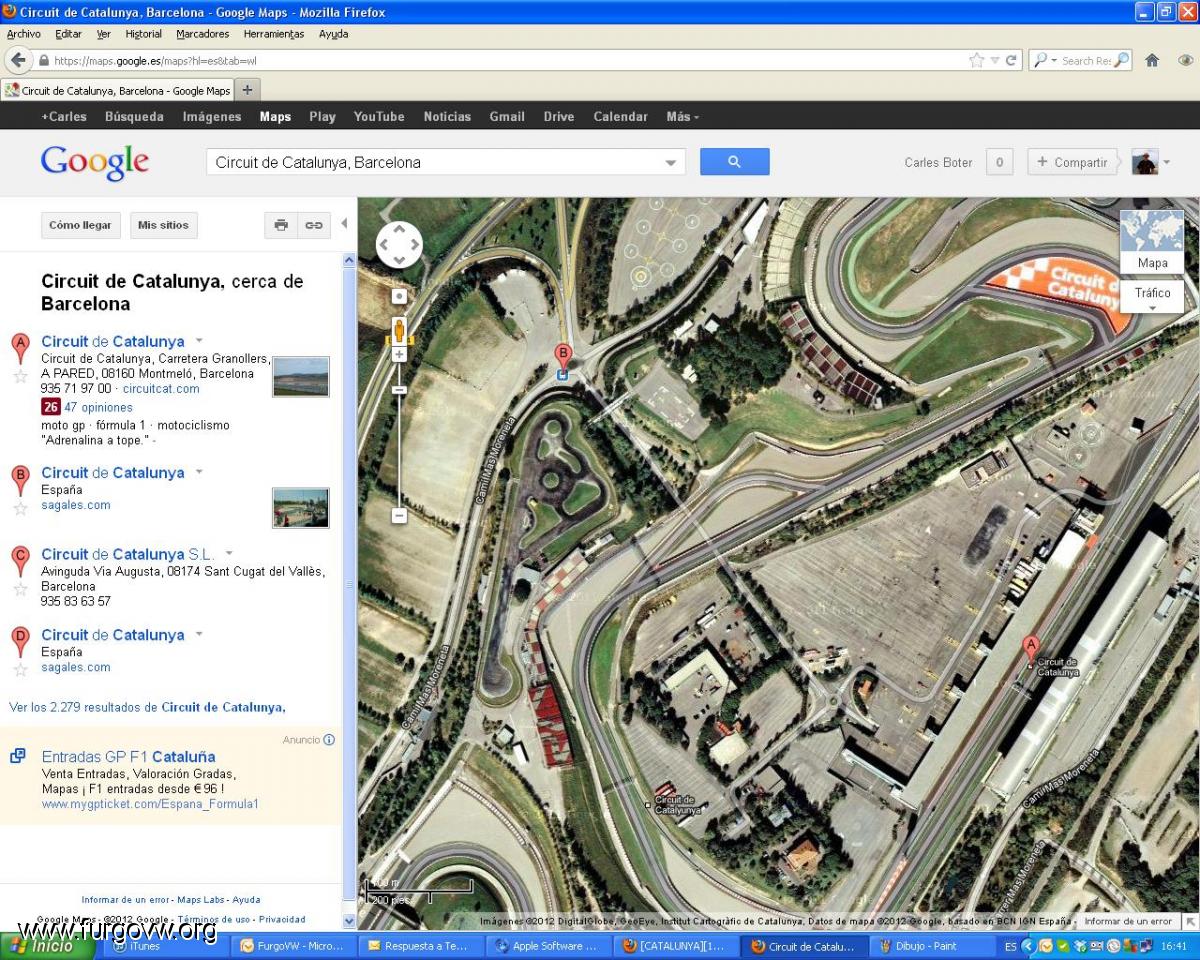Screen dimensions: 1200x960
Task: Expand options arrow next to result A title
Action: [x=199, y=341]
